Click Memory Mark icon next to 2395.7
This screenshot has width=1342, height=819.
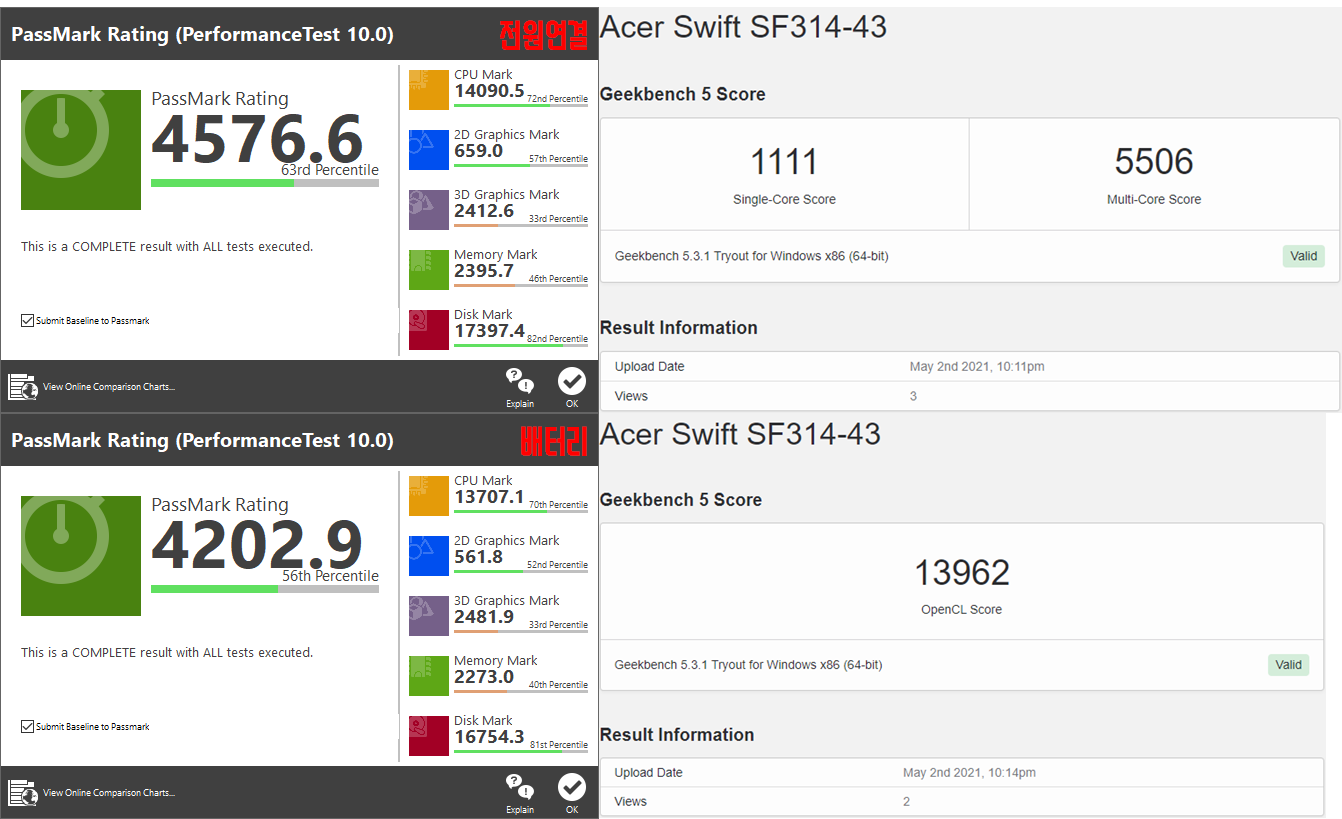[429, 270]
